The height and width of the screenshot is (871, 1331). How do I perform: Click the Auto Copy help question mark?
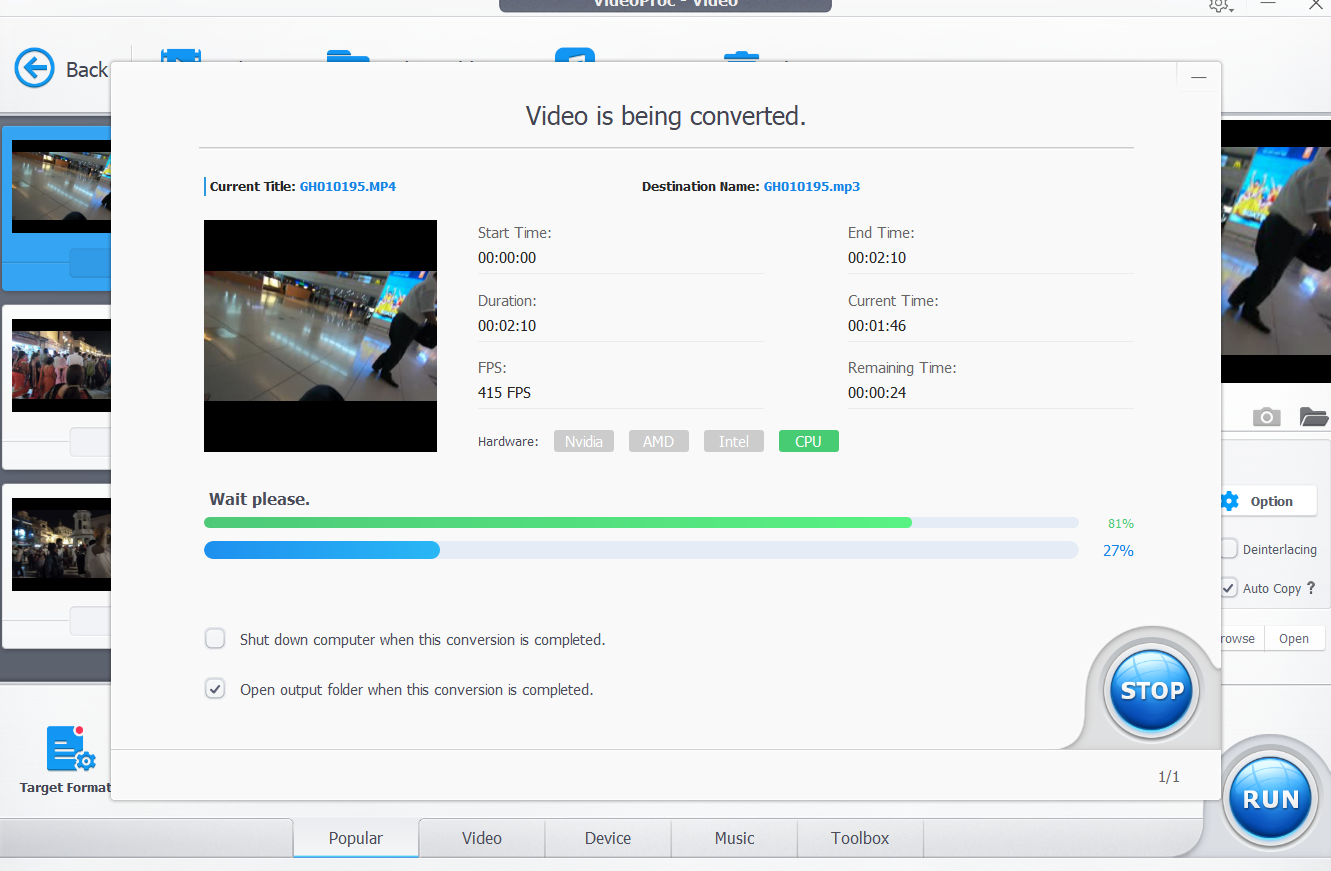[x=1311, y=588]
